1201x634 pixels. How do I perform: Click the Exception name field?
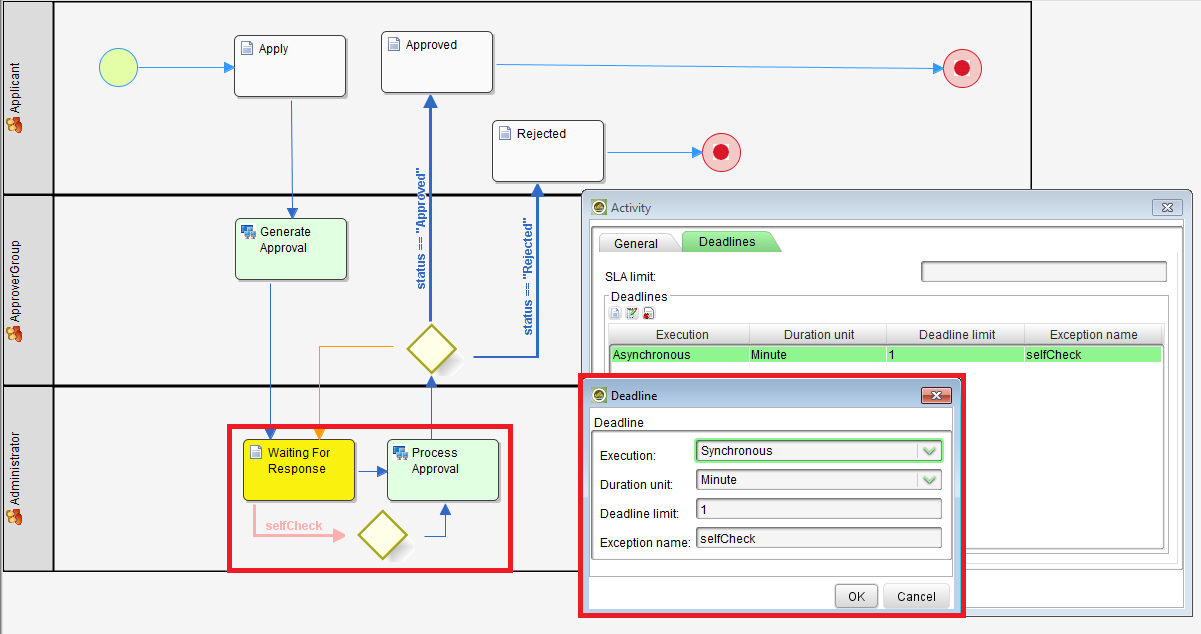pyautogui.click(x=818, y=538)
